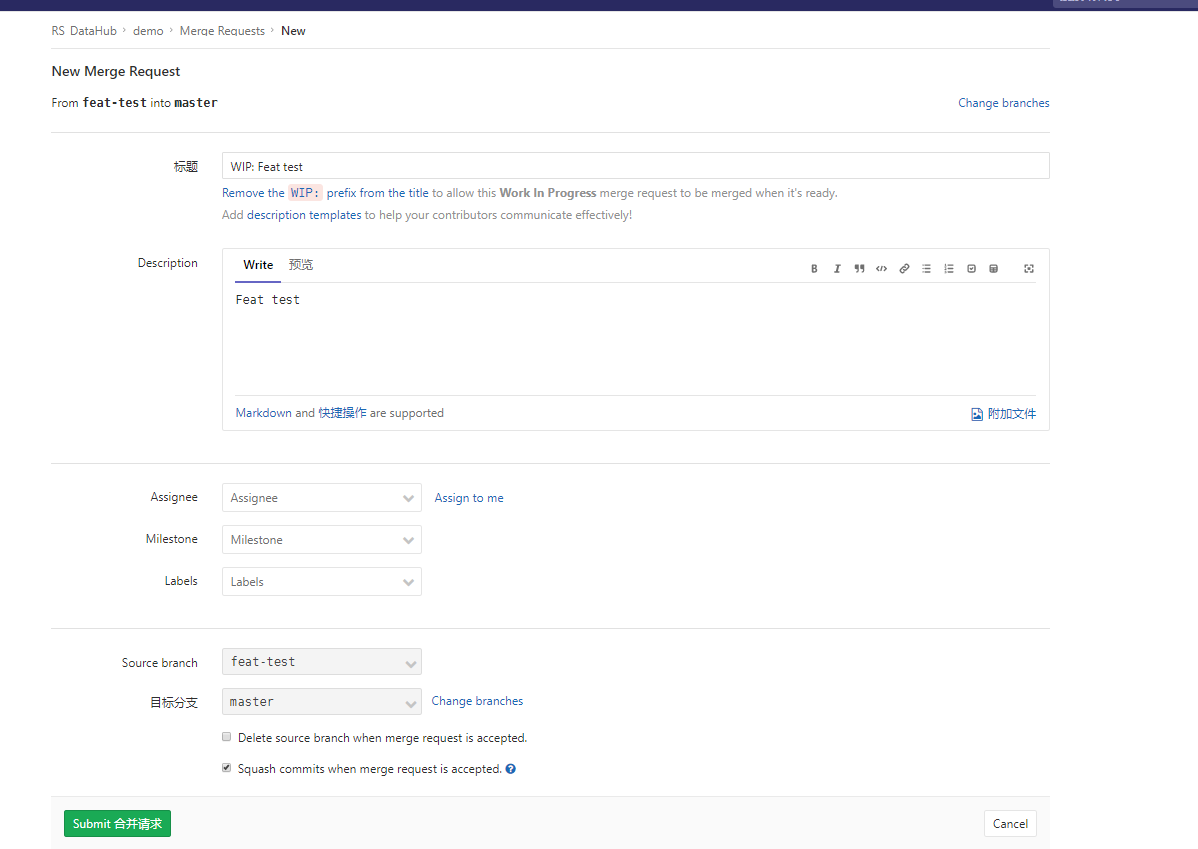Open demo project breadcrumb
The image size is (1198, 849).
[x=148, y=31]
